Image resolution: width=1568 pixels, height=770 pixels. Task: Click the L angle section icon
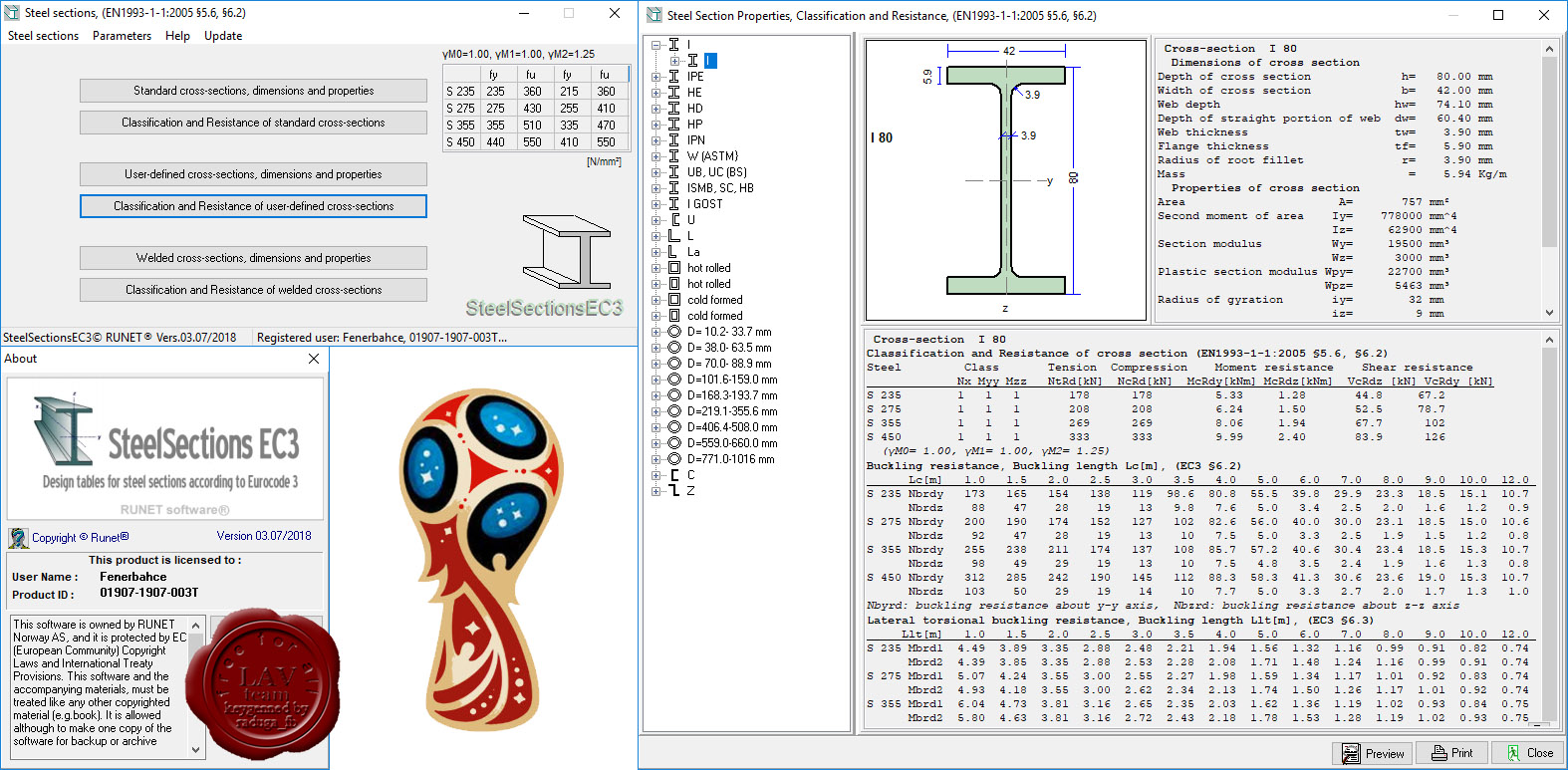point(674,236)
